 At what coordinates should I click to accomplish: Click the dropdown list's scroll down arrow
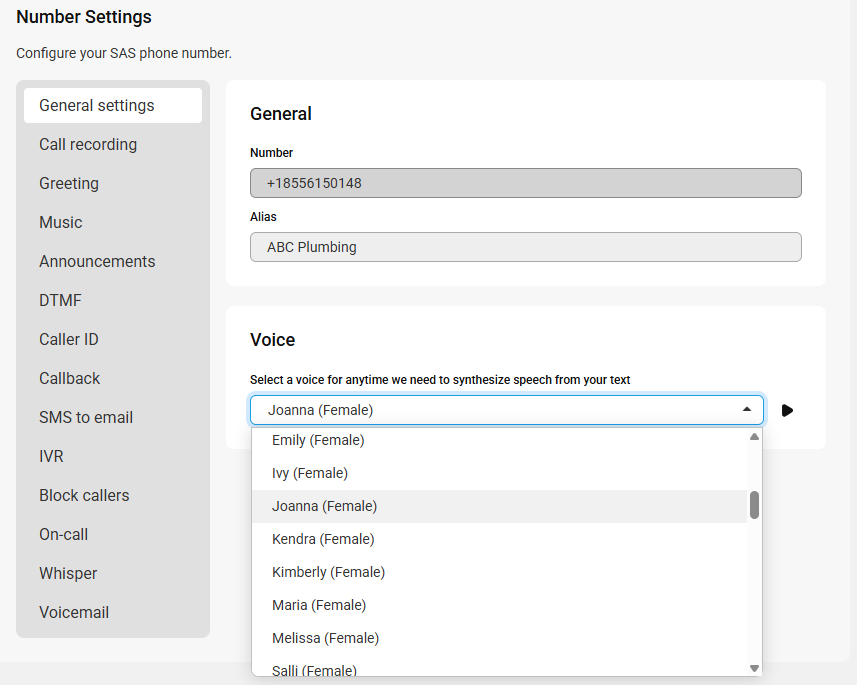click(754, 668)
